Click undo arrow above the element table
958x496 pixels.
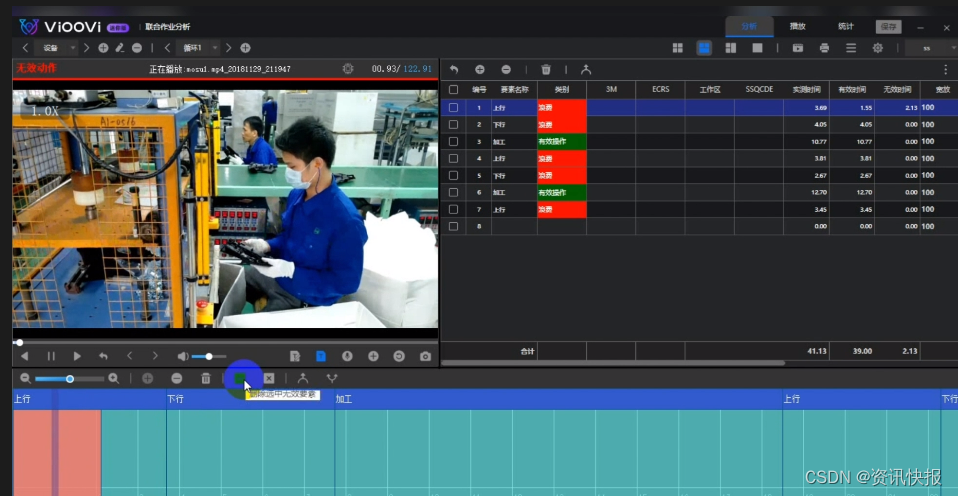454,70
